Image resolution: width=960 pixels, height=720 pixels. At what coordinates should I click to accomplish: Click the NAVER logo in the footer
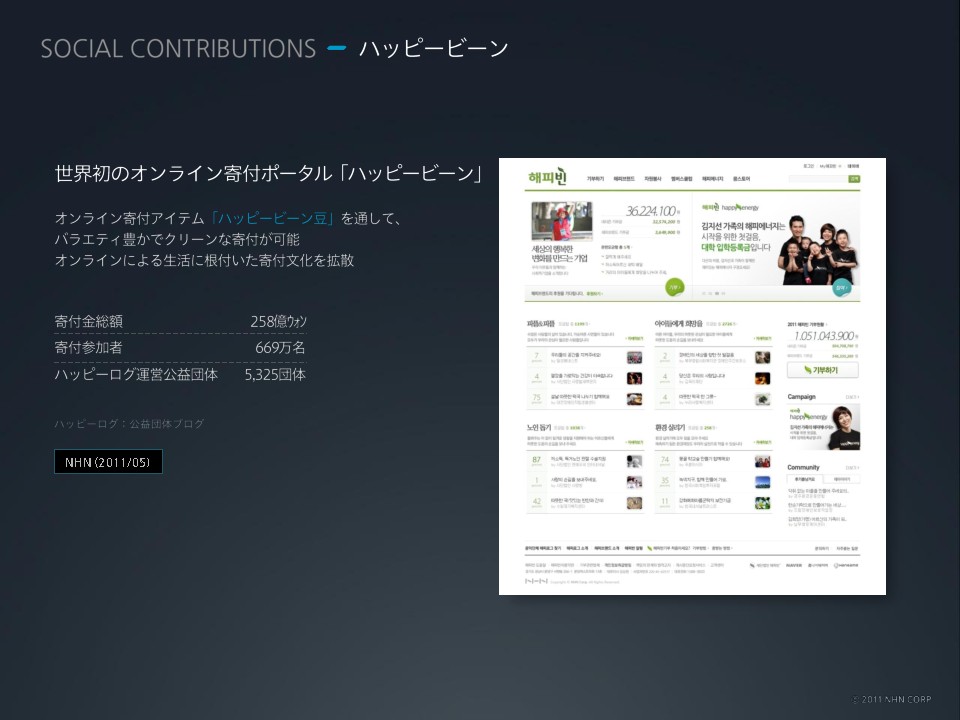click(x=793, y=565)
